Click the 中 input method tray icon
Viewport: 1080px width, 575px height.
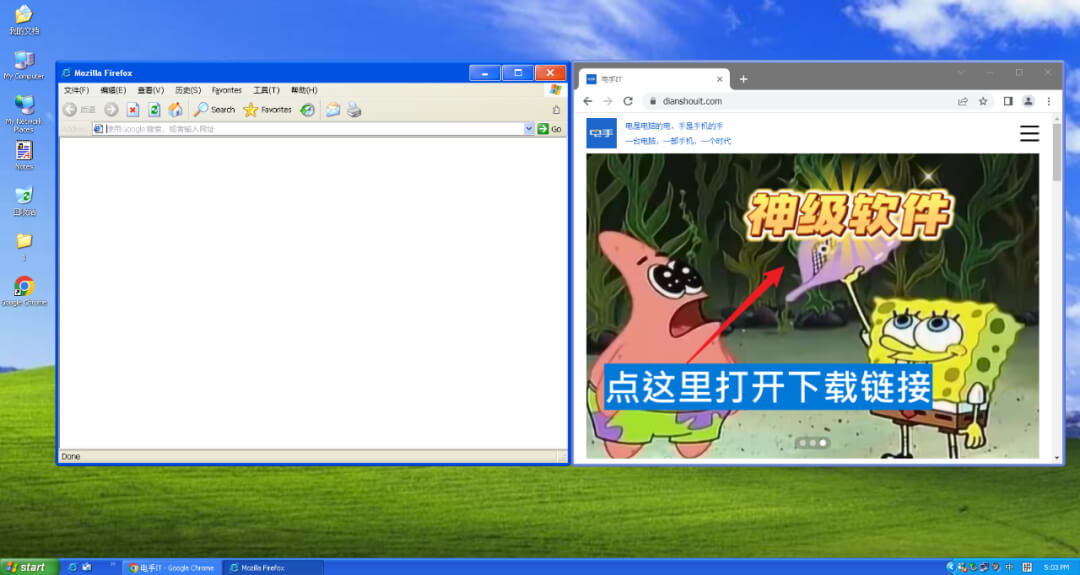[1009, 567]
